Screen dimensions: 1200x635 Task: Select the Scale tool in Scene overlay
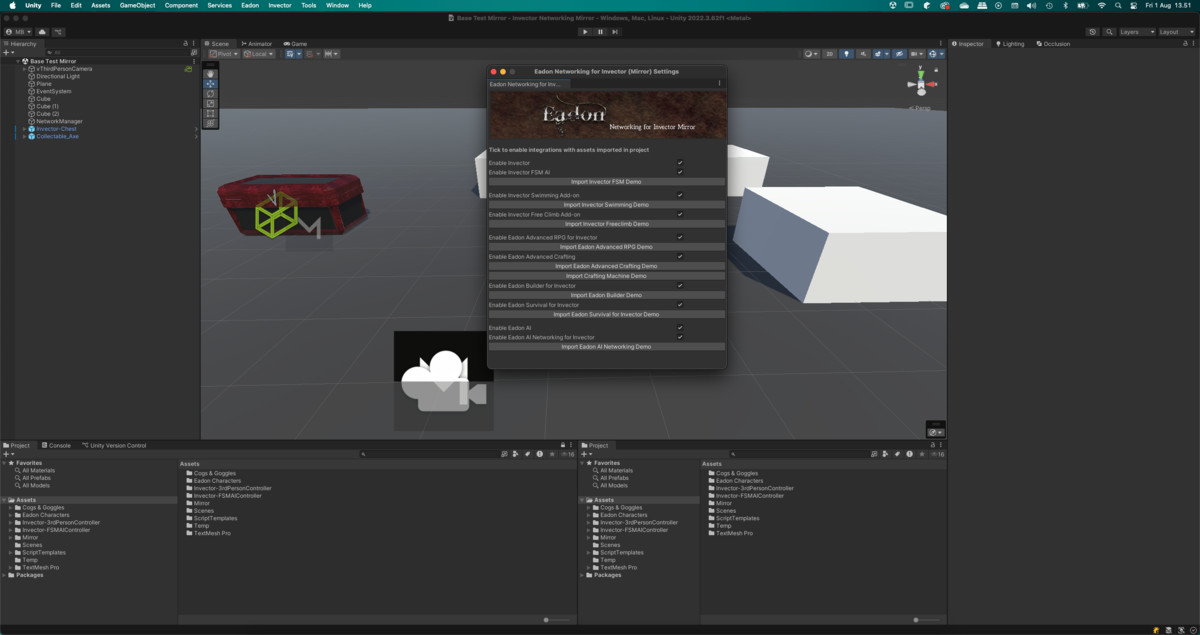pos(210,104)
